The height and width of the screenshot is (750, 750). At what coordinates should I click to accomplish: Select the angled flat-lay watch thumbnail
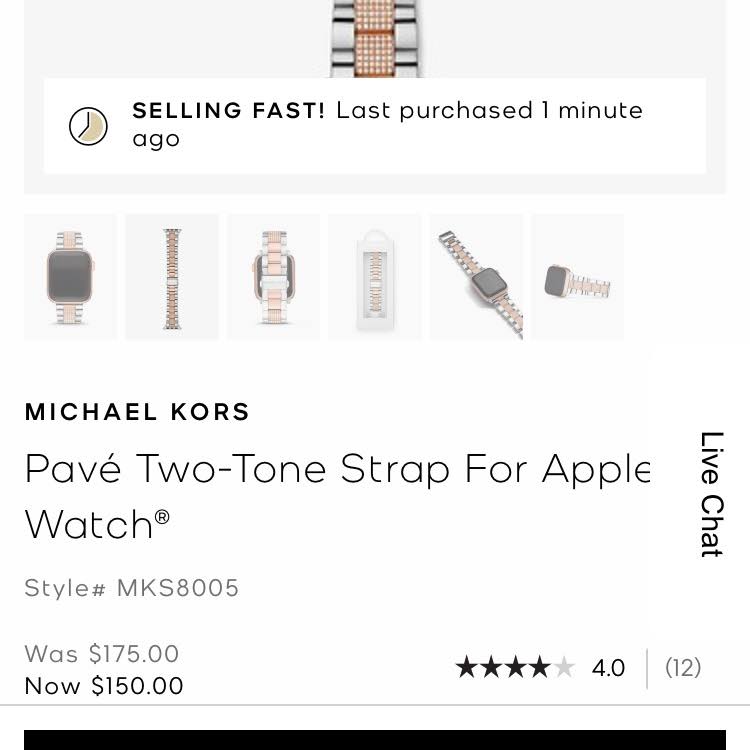tap(476, 277)
